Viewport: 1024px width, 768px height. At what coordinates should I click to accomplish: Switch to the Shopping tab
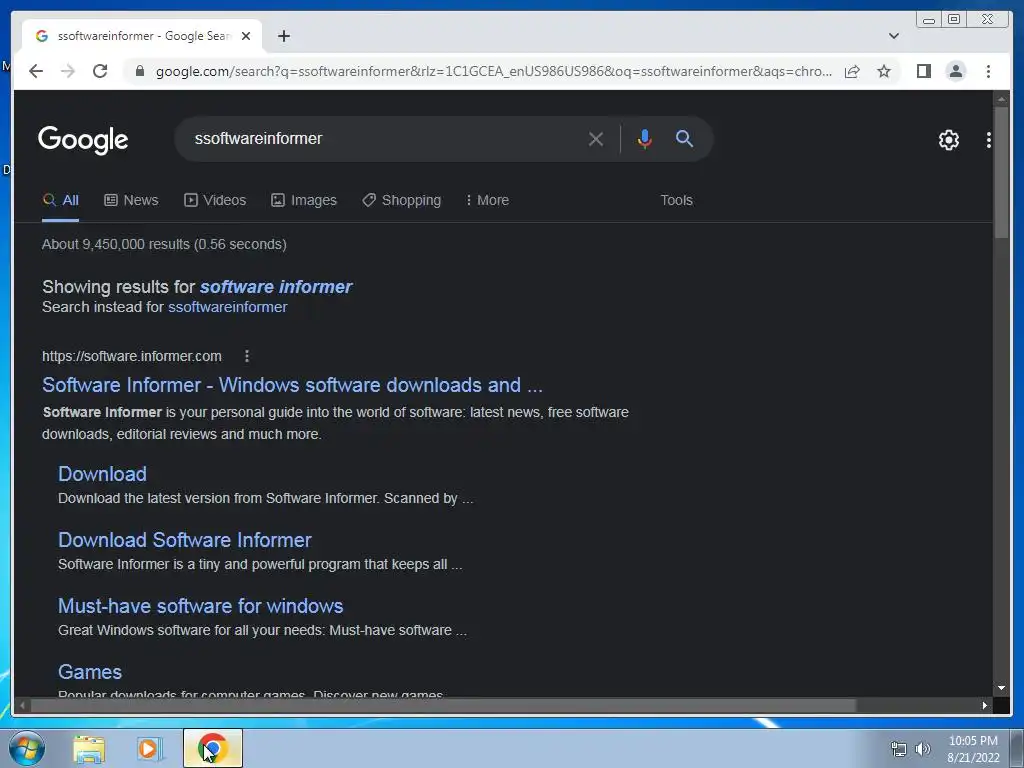click(x=402, y=200)
